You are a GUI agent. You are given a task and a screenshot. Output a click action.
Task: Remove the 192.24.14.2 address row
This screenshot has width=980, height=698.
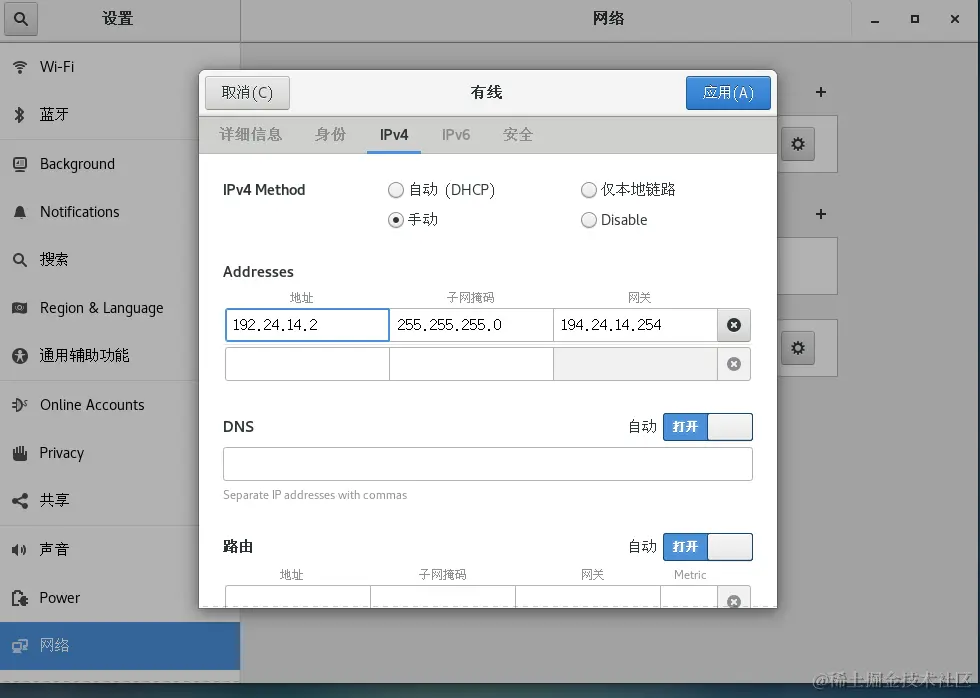click(734, 325)
